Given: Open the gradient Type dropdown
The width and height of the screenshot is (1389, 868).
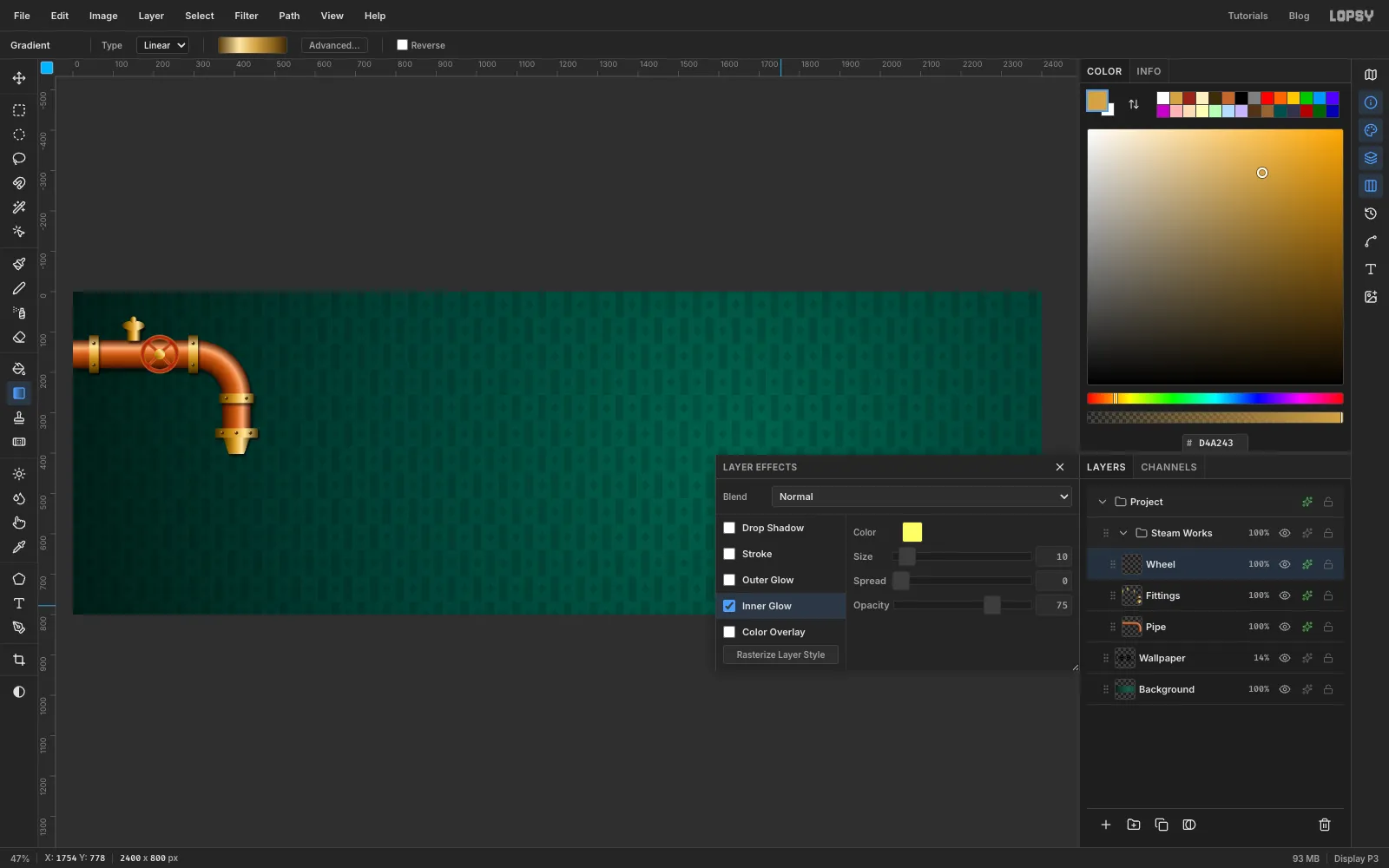Looking at the screenshot, I should tap(162, 45).
